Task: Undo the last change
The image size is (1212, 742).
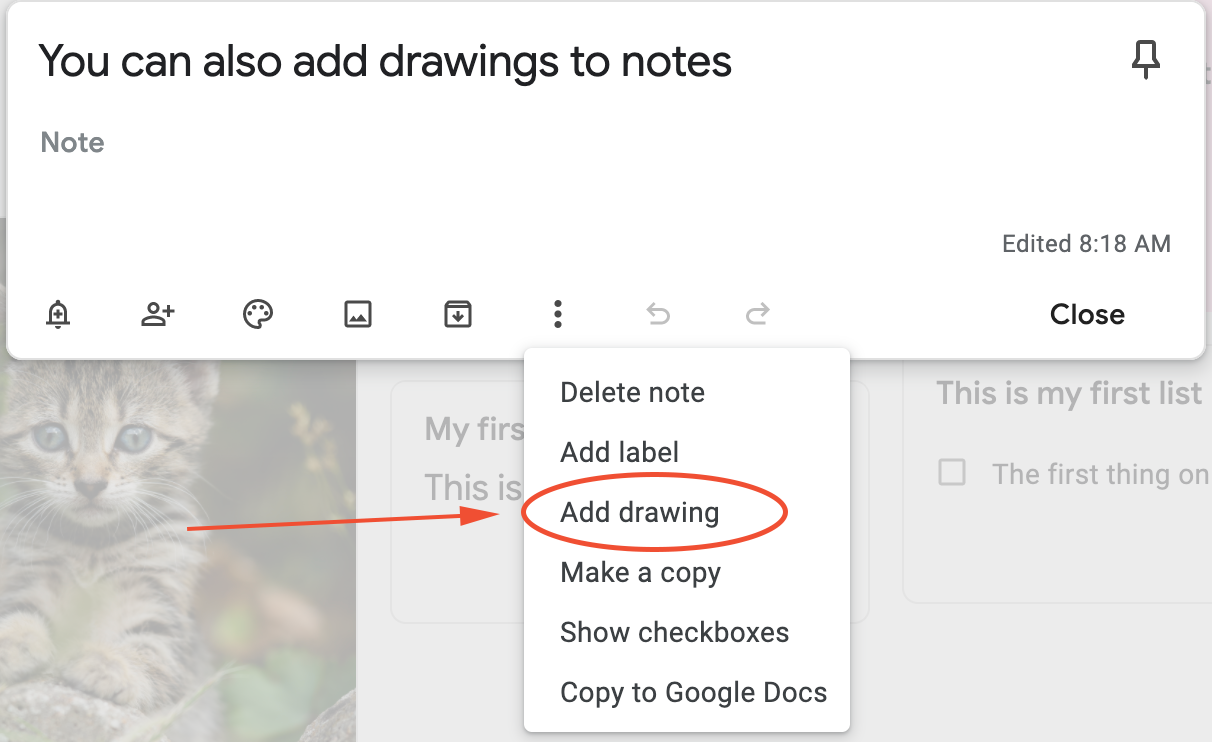Action: click(657, 314)
